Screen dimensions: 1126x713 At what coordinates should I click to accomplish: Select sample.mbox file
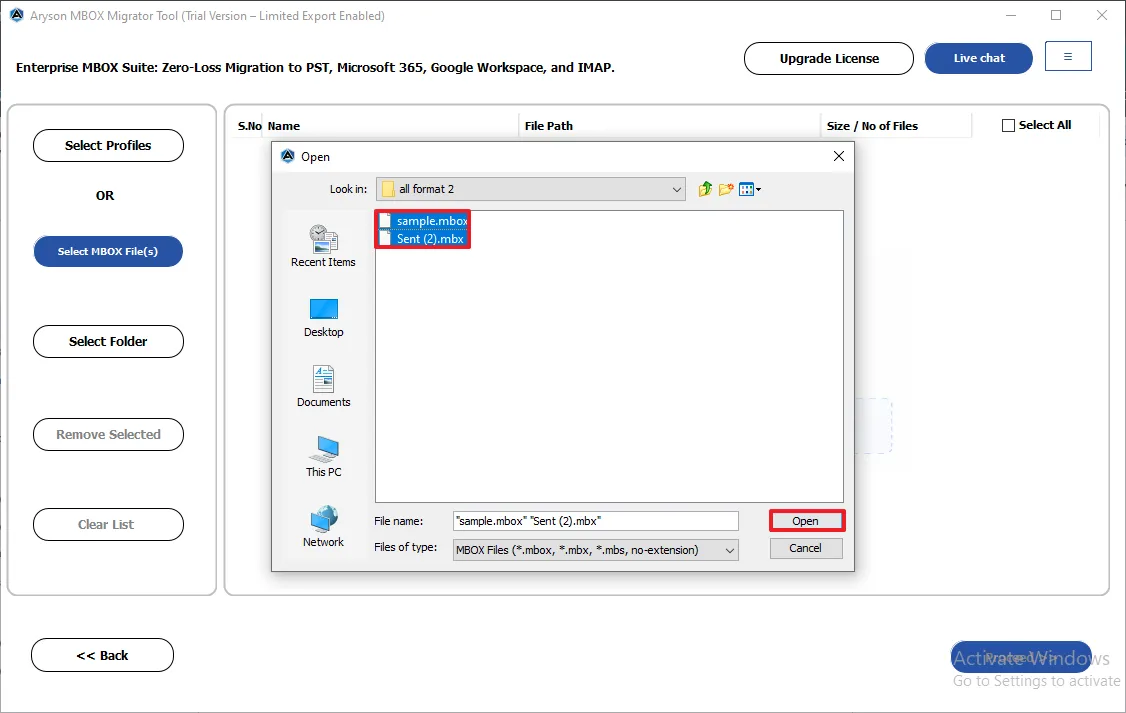tap(424, 220)
